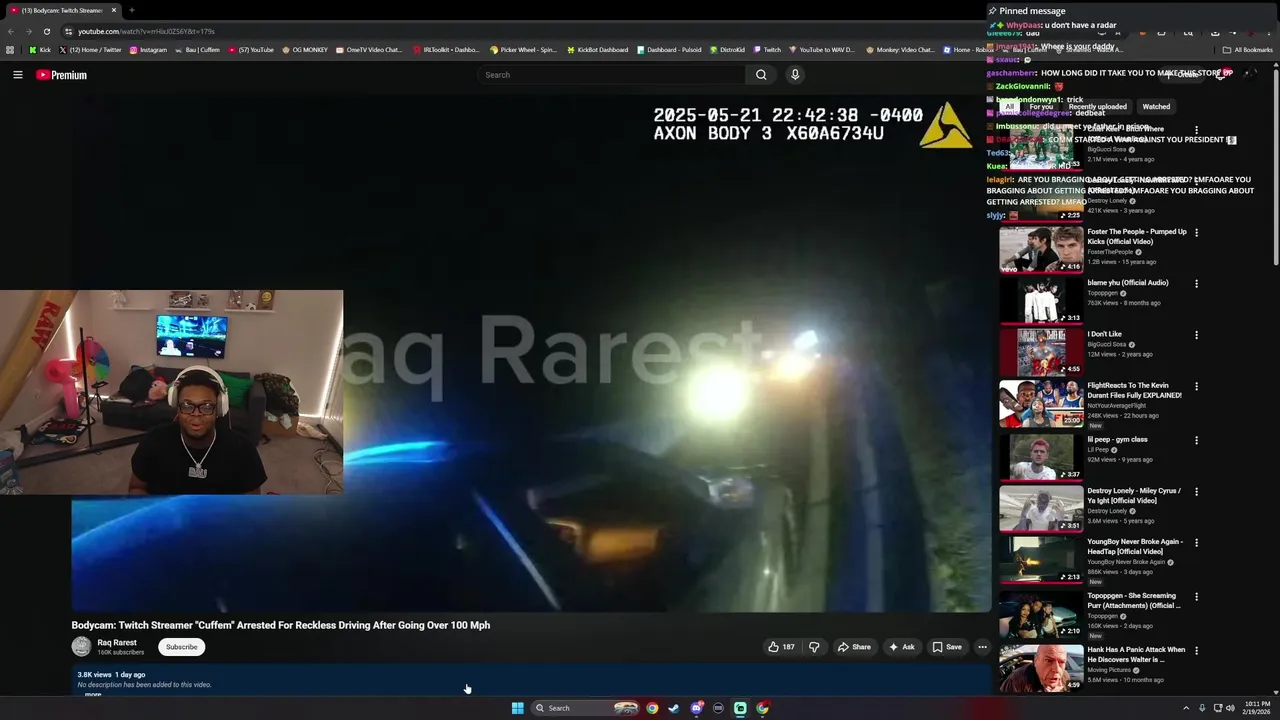The width and height of the screenshot is (1280, 720).
Task: Open Steam from the taskbar
Action: [674, 708]
